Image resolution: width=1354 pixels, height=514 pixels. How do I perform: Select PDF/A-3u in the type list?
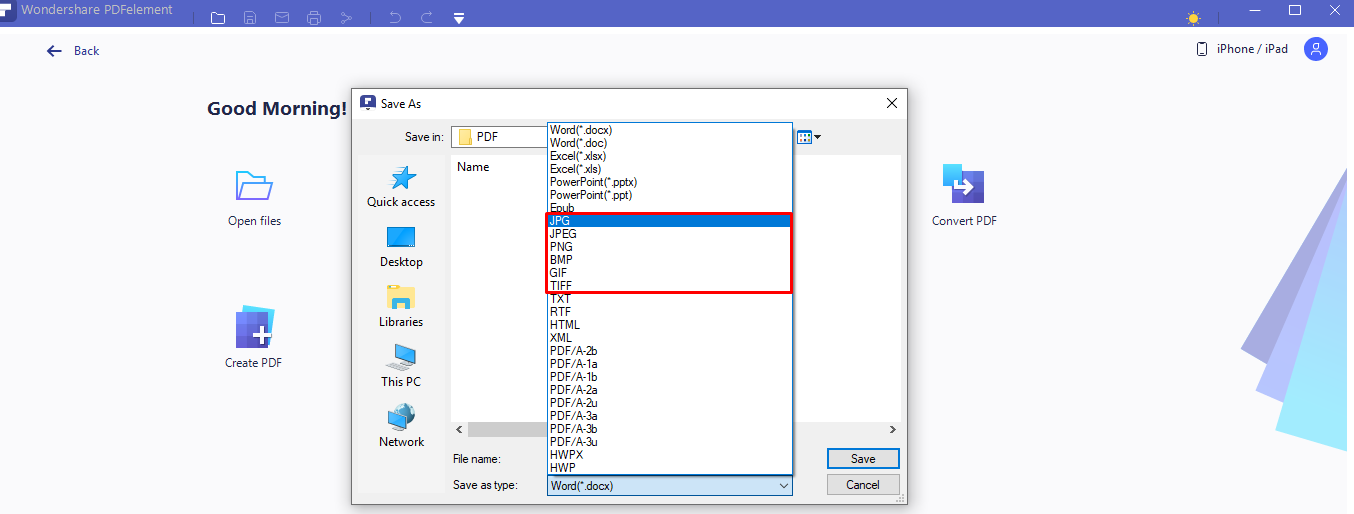670,442
